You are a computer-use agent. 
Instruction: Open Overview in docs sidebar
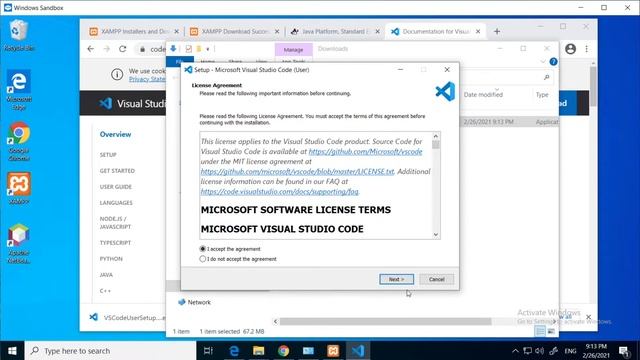point(116,134)
